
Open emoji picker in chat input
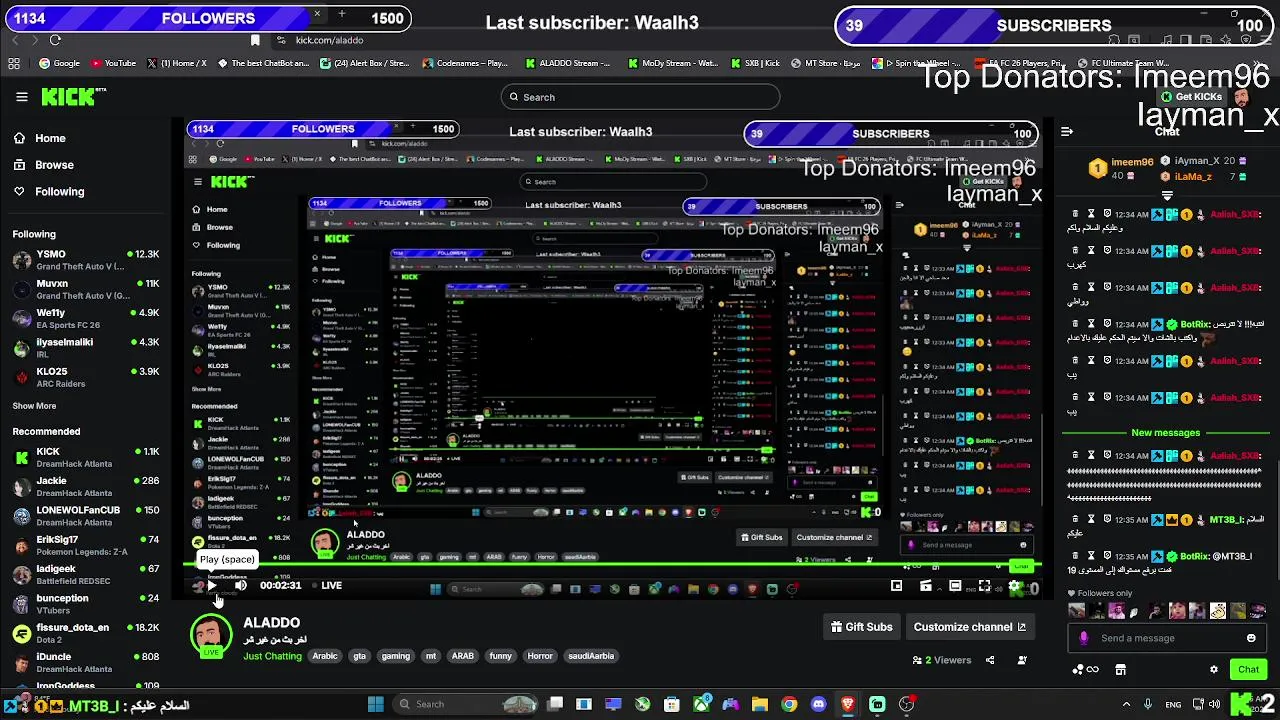1251,638
